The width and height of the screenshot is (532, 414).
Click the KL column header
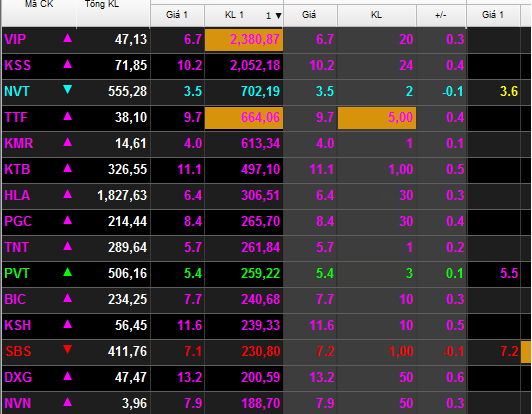[376, 15]
